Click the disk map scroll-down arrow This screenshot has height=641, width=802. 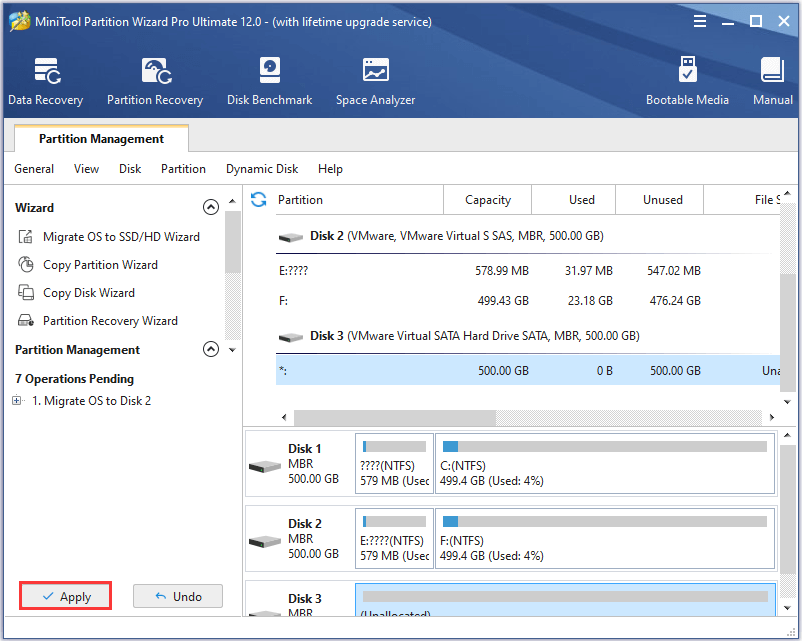tap(788, 608)
